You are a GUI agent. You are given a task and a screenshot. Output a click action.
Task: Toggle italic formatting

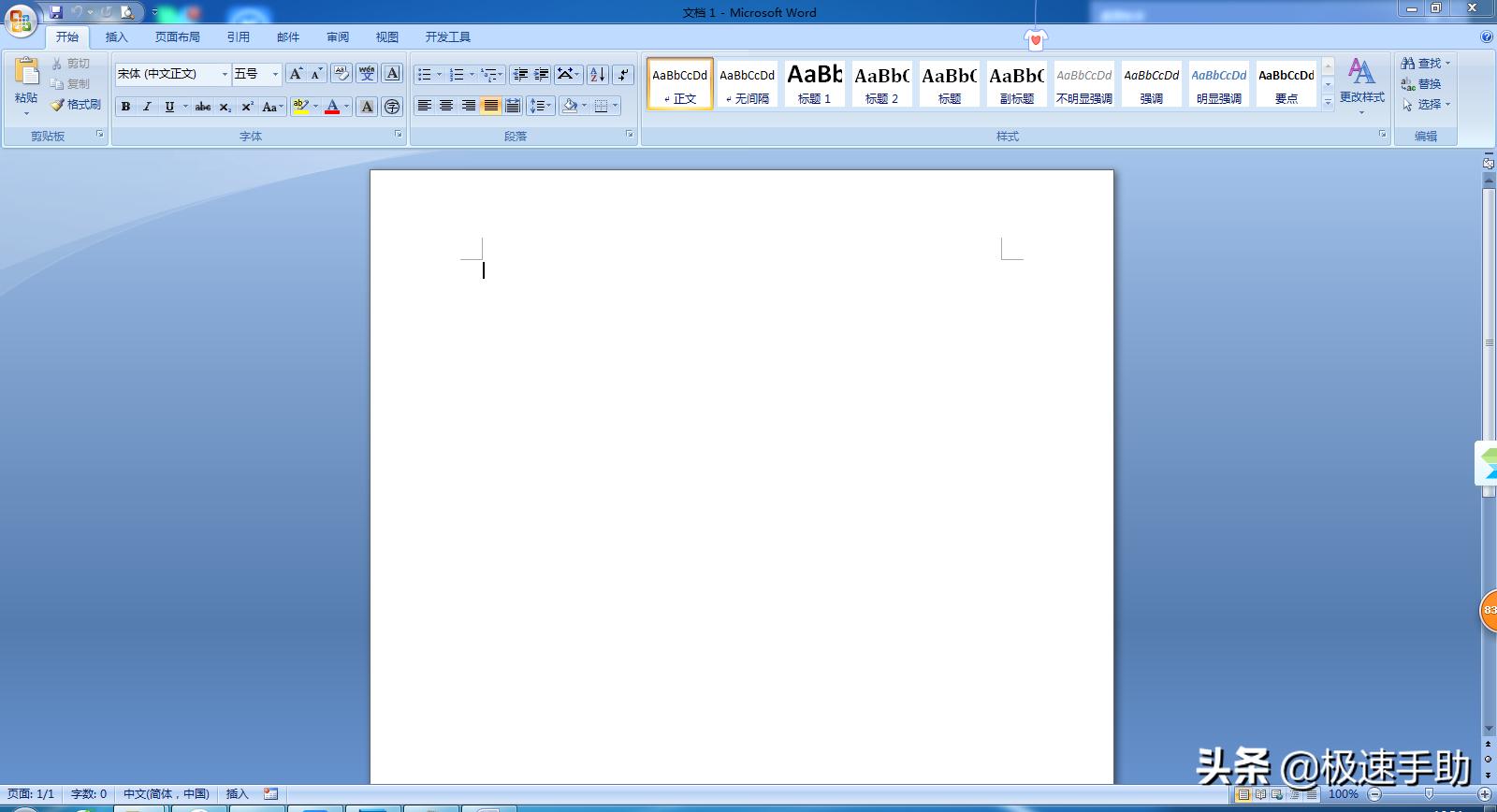tap(147, 107)
